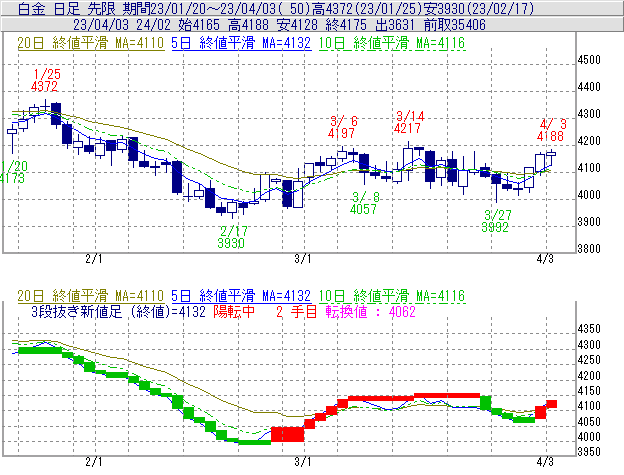The image size is (624, 475).
Task: Click the 3800 price axis label
Action: [x=589, y=249]
